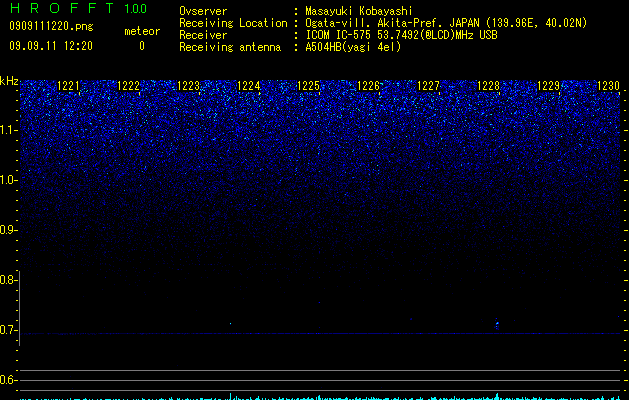The image size is (629, 400).
Task: Click the 1221 time marker
Action: pos(69,86)
